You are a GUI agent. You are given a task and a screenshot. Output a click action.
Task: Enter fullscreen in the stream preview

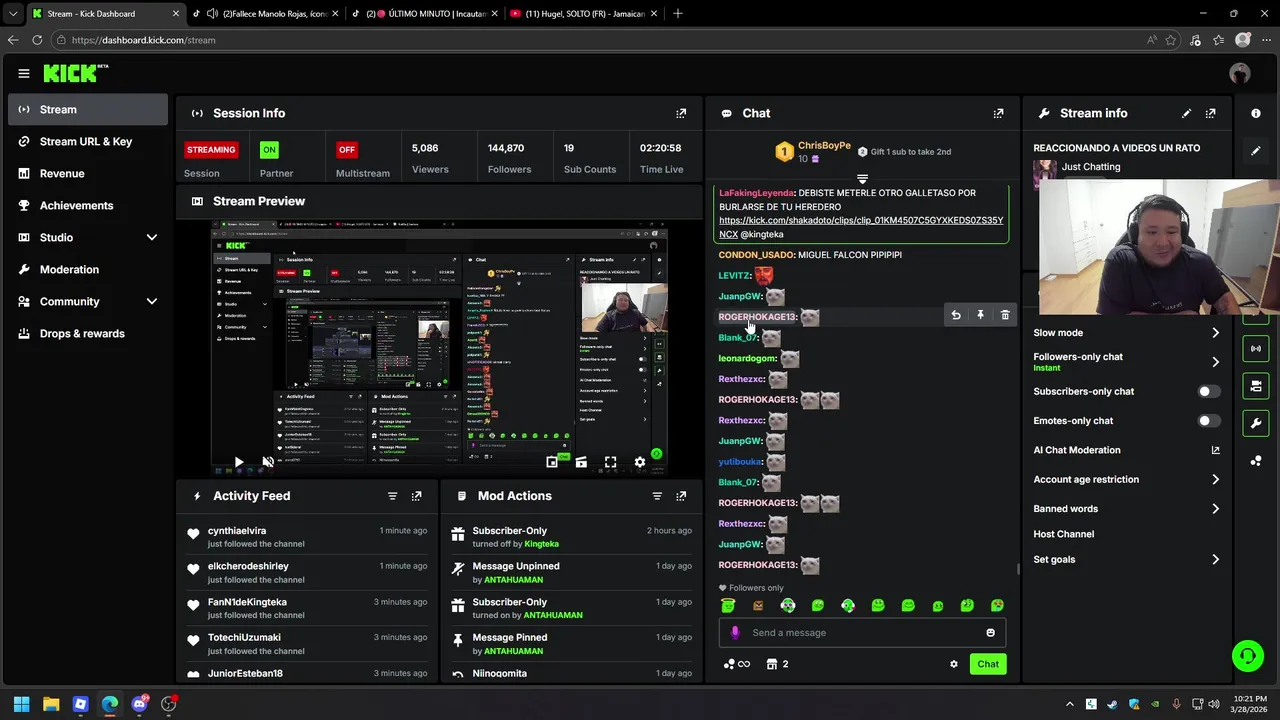[610, 462]
